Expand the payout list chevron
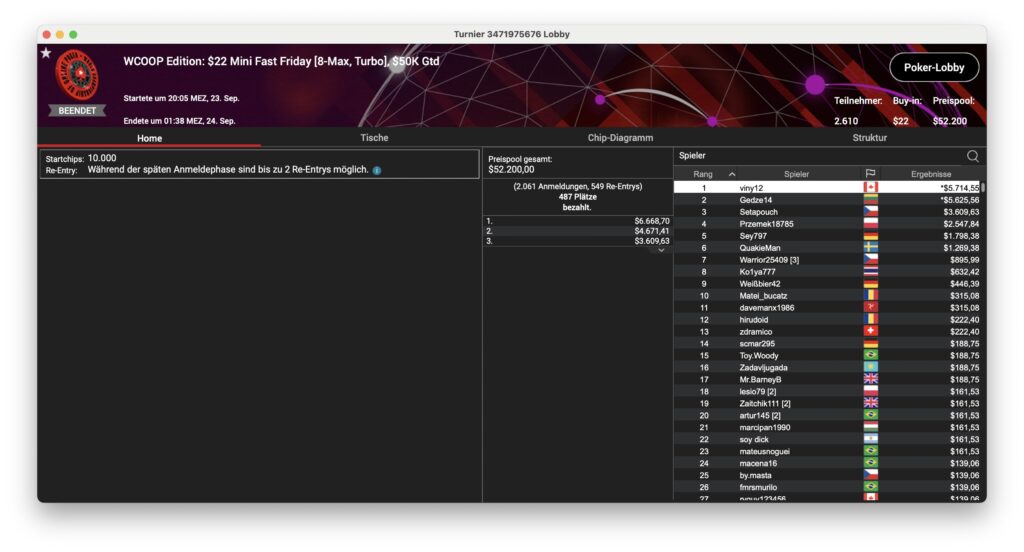 click(660, 250)
